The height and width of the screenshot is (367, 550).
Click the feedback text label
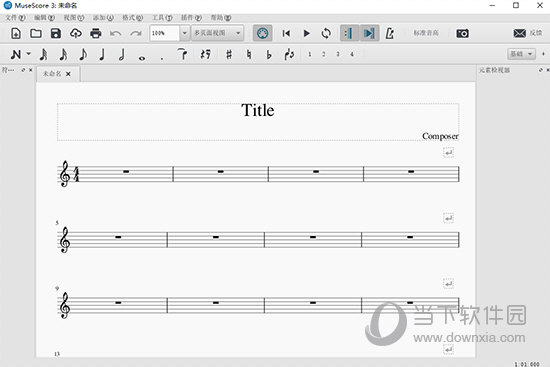click(536, 33)
